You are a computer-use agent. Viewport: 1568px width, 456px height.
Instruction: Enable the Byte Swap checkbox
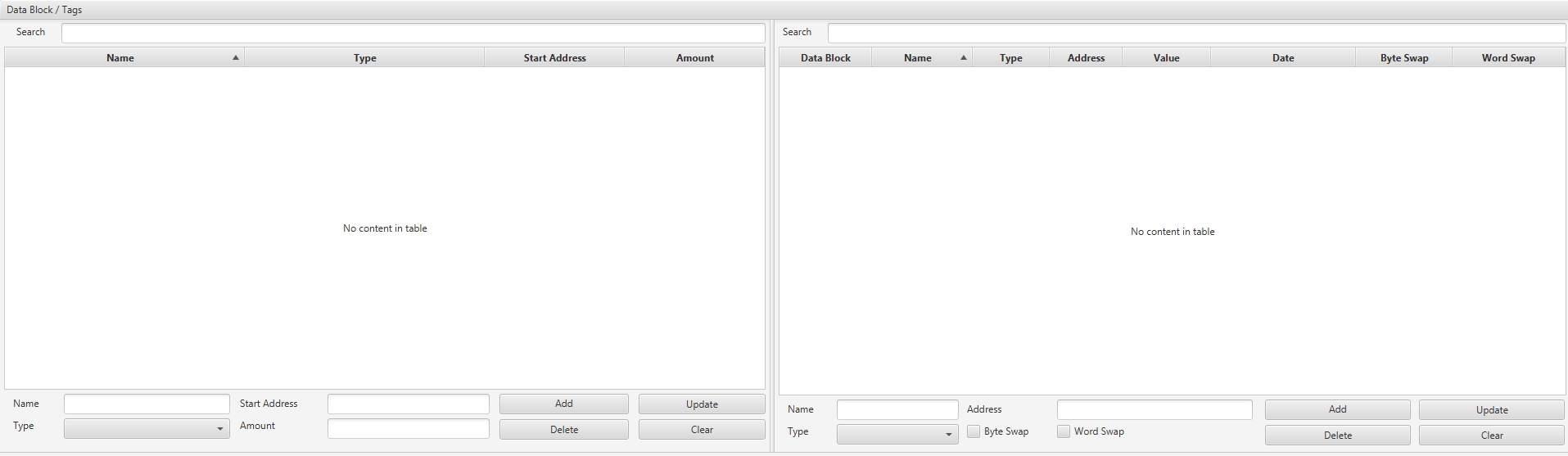pyautogui.click(x=974, y=431)
